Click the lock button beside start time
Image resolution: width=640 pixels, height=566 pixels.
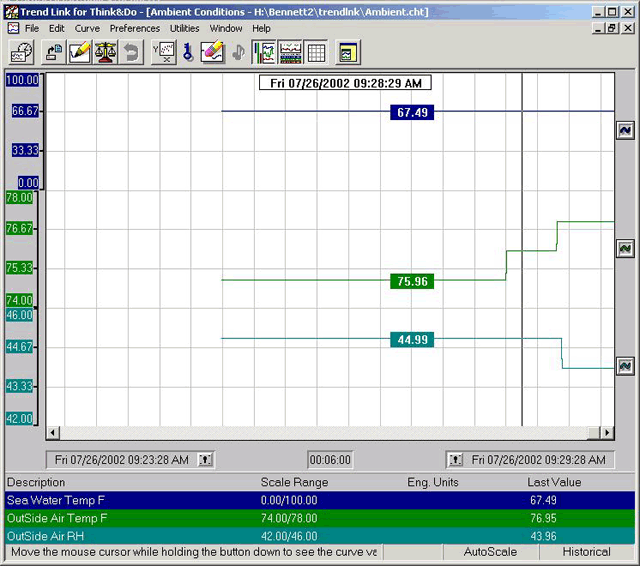pyautogui.click(x=205, y=460)
